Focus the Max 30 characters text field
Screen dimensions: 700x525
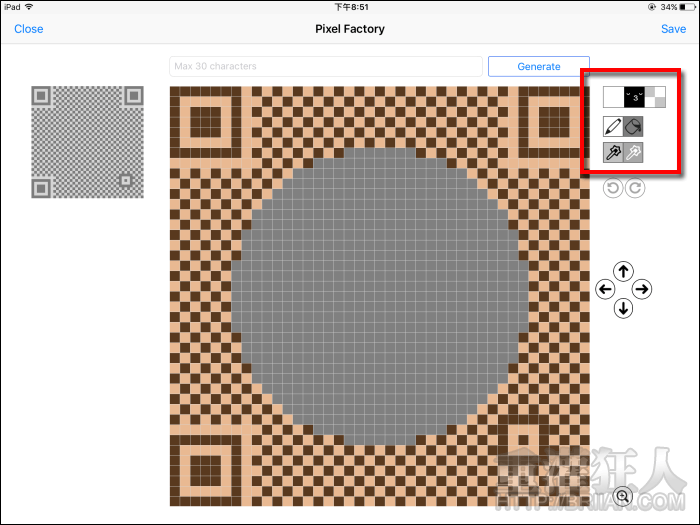327,67
